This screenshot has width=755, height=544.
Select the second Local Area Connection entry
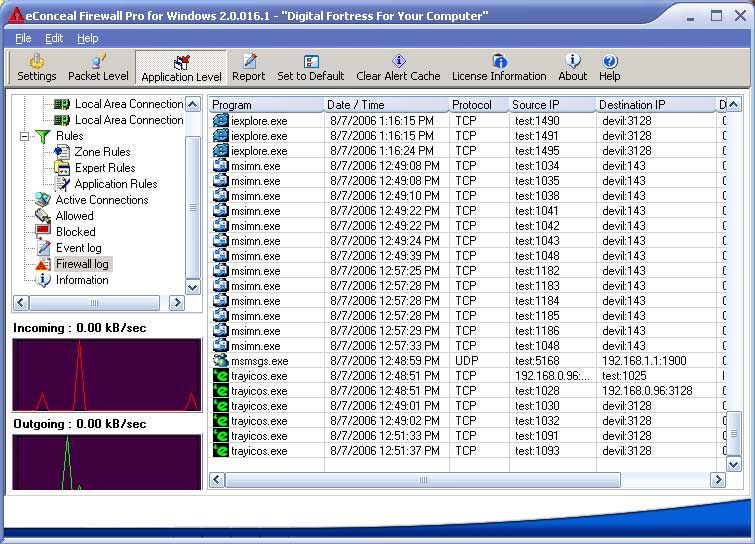129,119
